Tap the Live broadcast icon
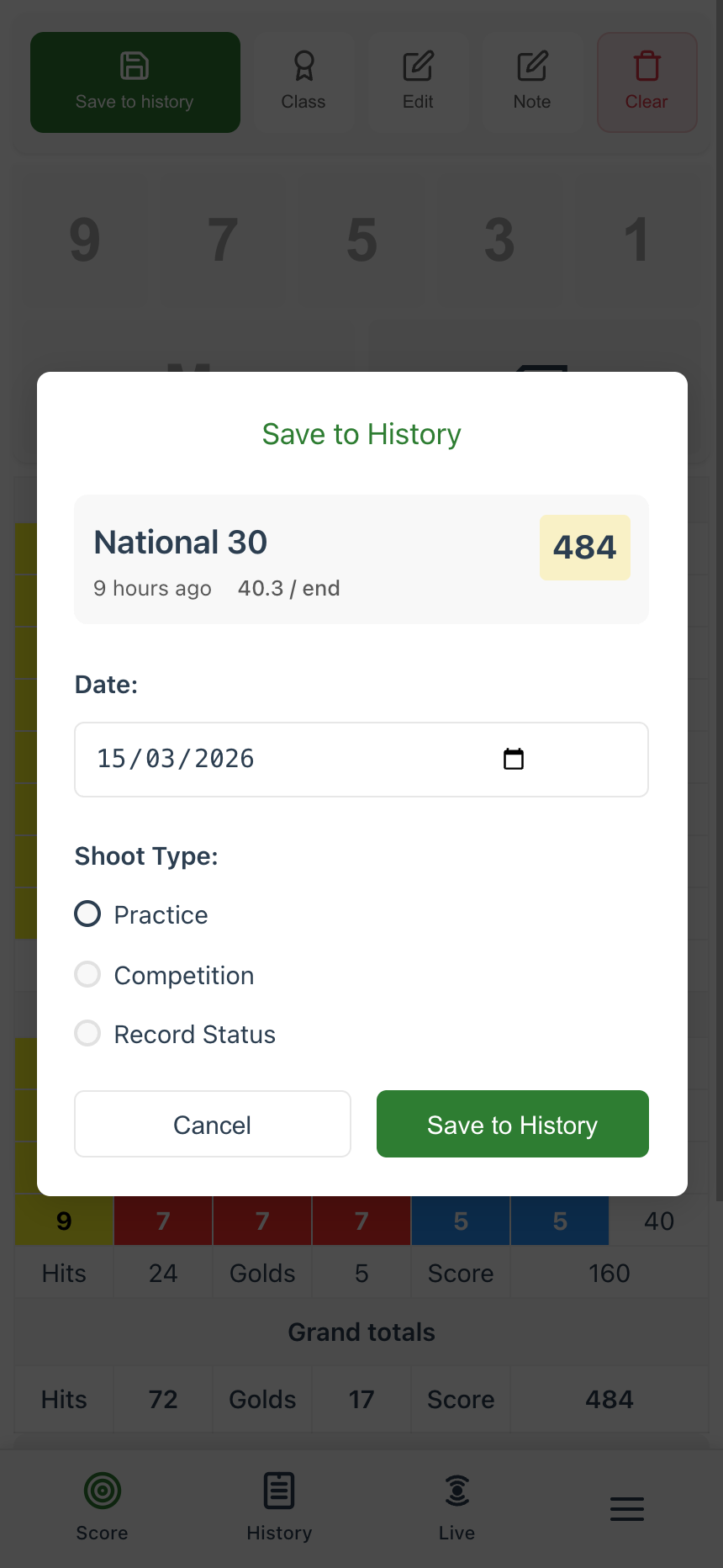 [456, 1490]
